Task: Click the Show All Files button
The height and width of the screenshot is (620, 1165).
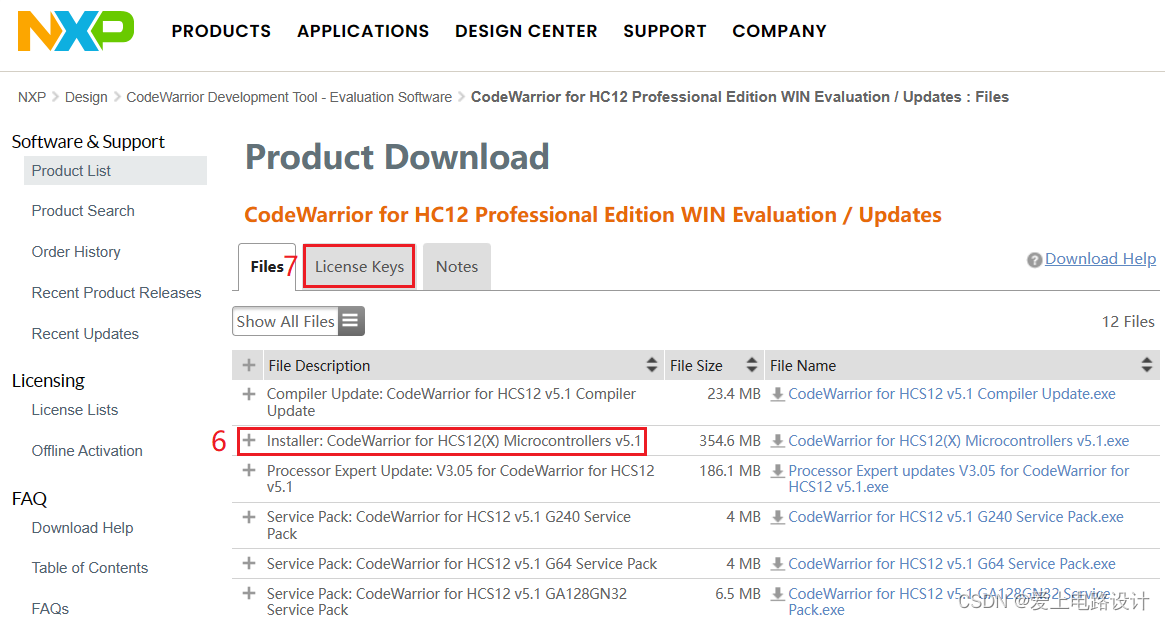Action: [298, 321]
